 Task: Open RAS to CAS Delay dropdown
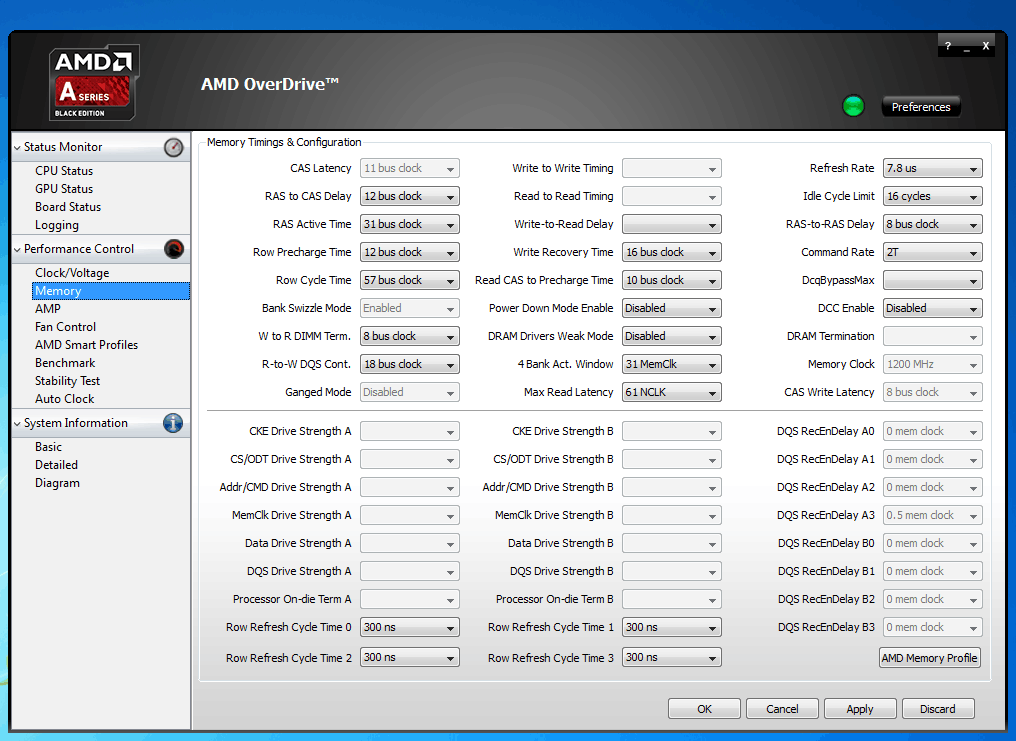(410, 196)
